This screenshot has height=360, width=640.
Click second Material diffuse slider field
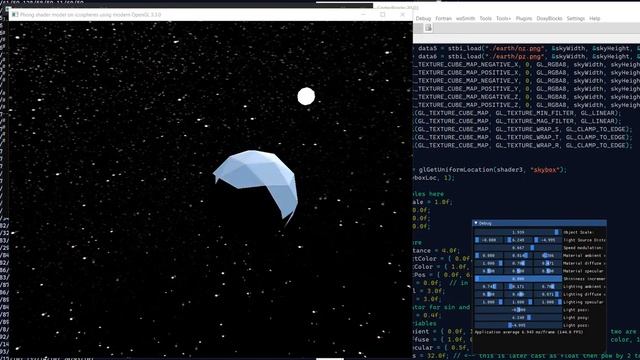click(518, 263)
